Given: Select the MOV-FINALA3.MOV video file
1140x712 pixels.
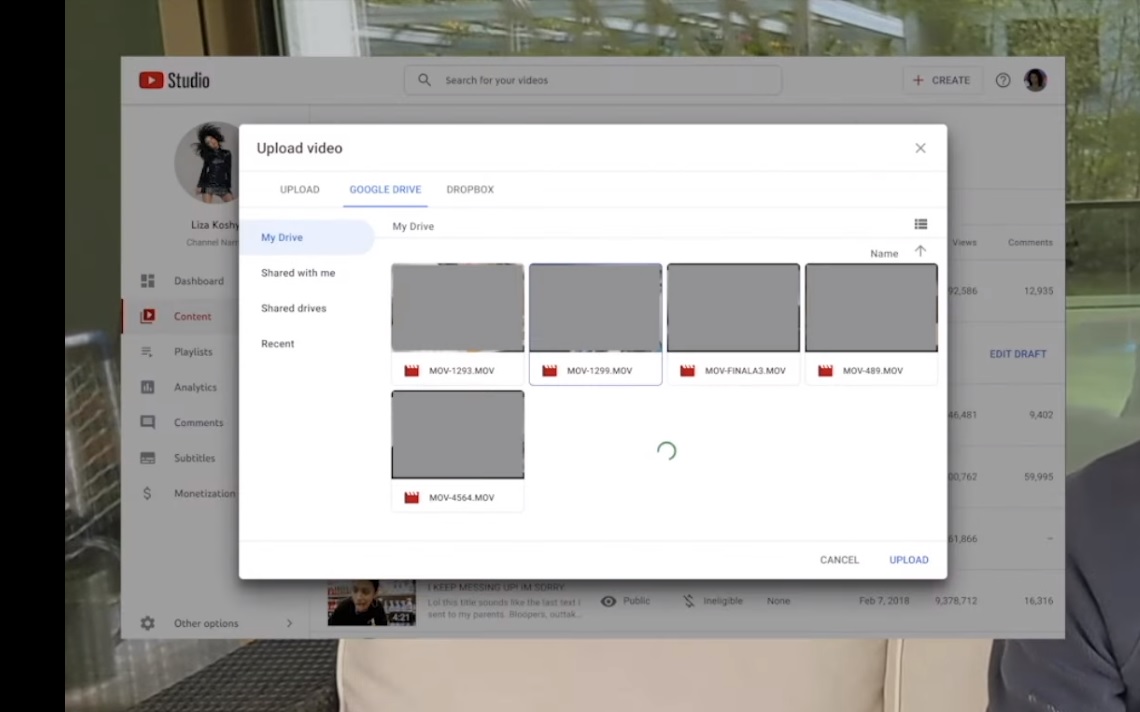Looking at the screenshot, I should [733, 308].
